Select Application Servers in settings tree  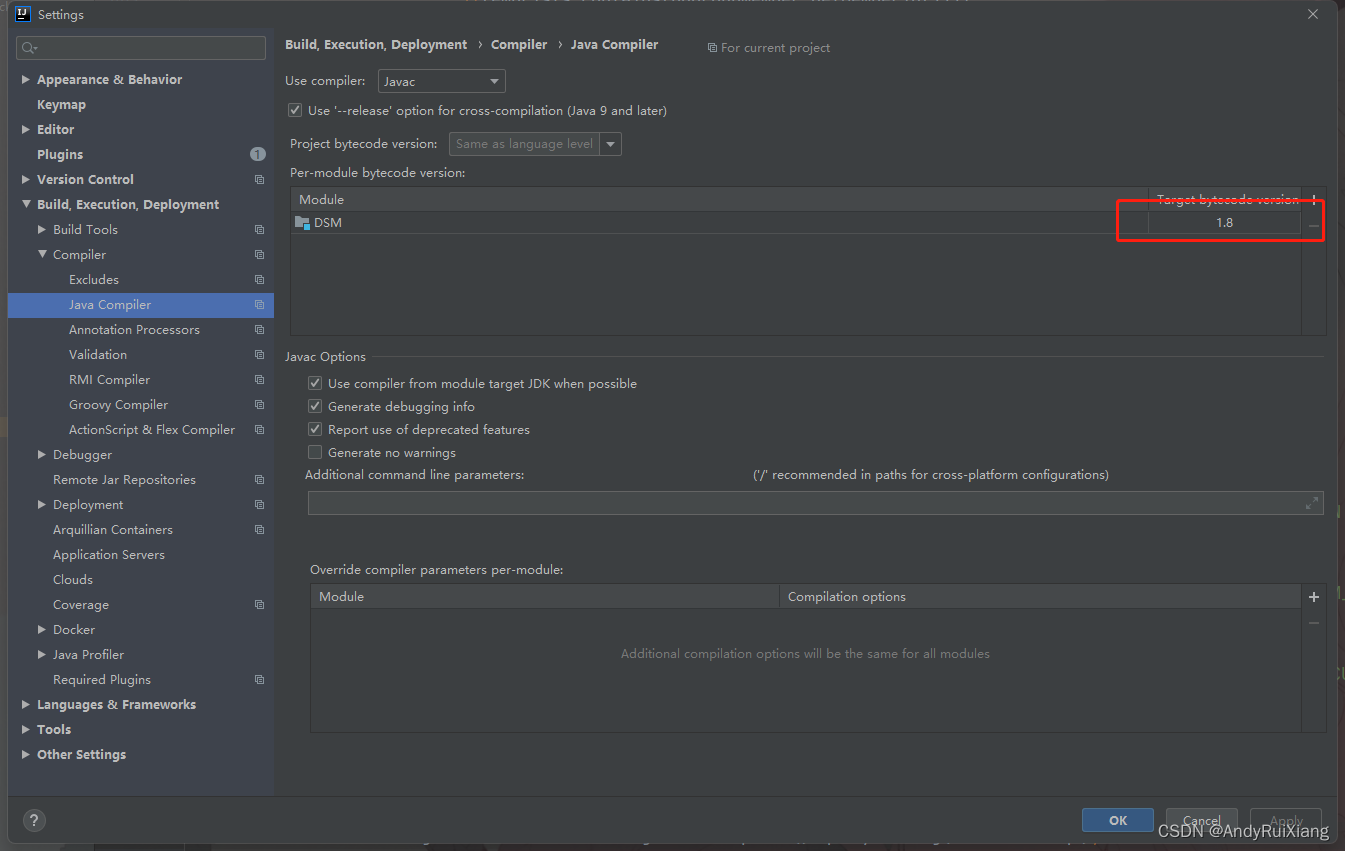click(109, 554)
